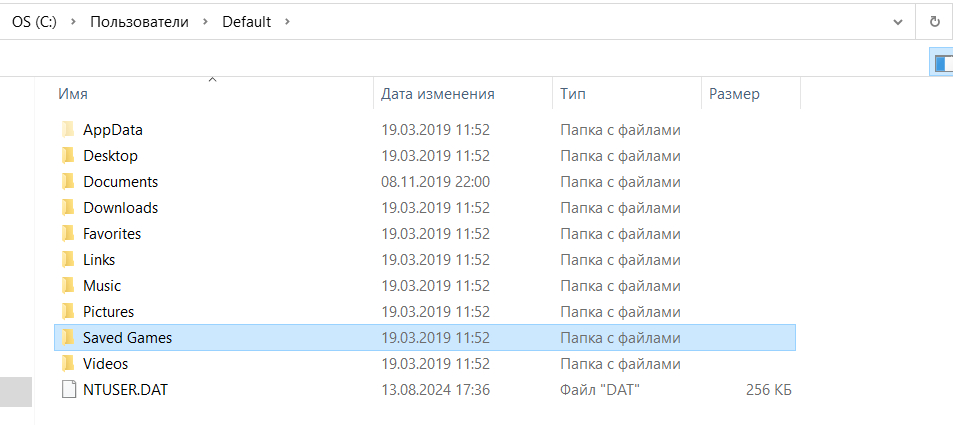
Task: Click the Downloads folder icon
Action: (x=68, y=207)
